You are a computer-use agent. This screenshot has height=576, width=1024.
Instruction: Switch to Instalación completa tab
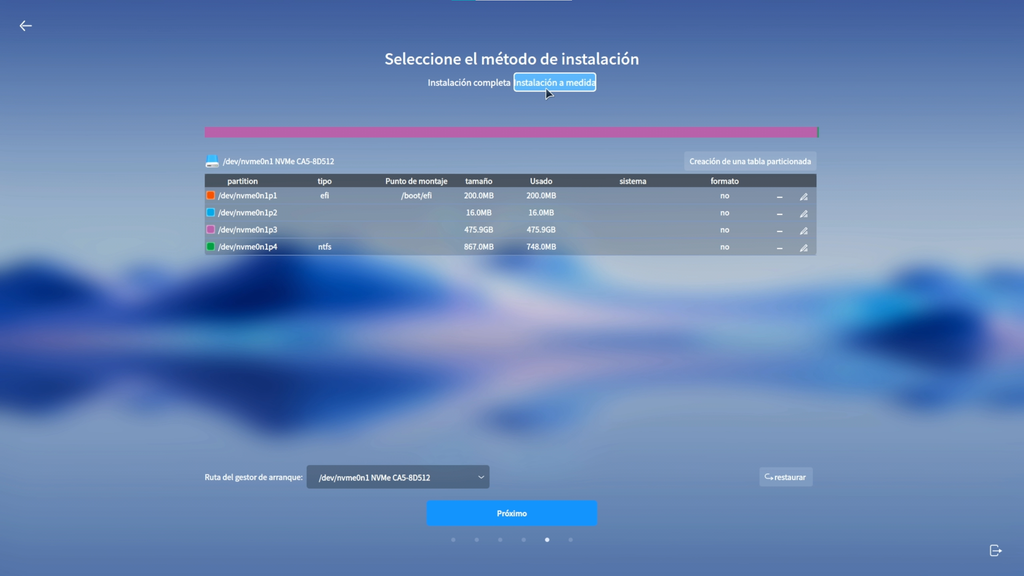[468, 83]
